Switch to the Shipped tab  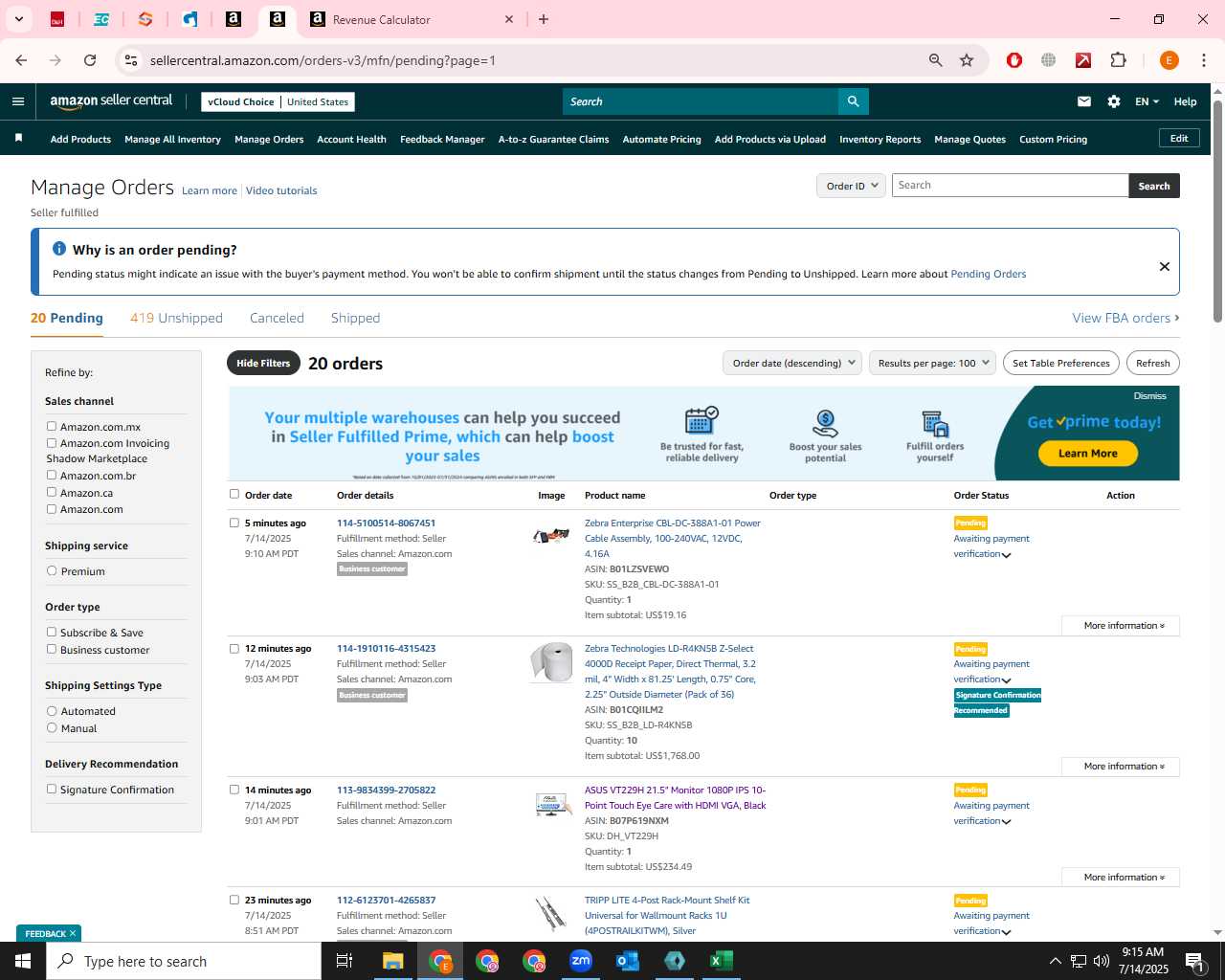point(355,318)
